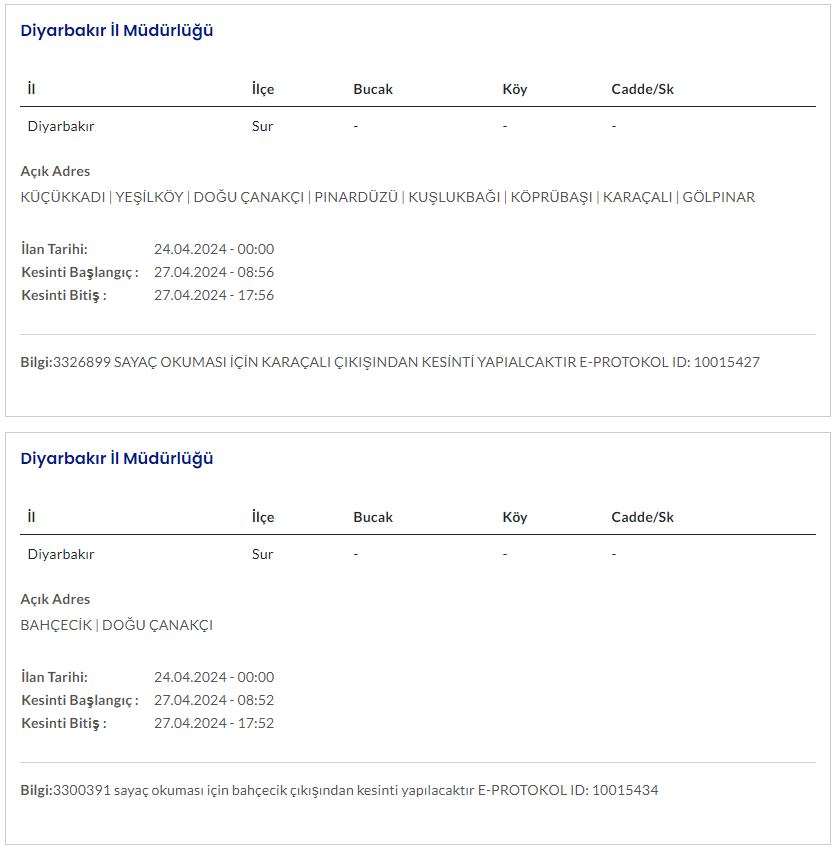Click PINARDÜZÜ in the address list

click(356, 197)
